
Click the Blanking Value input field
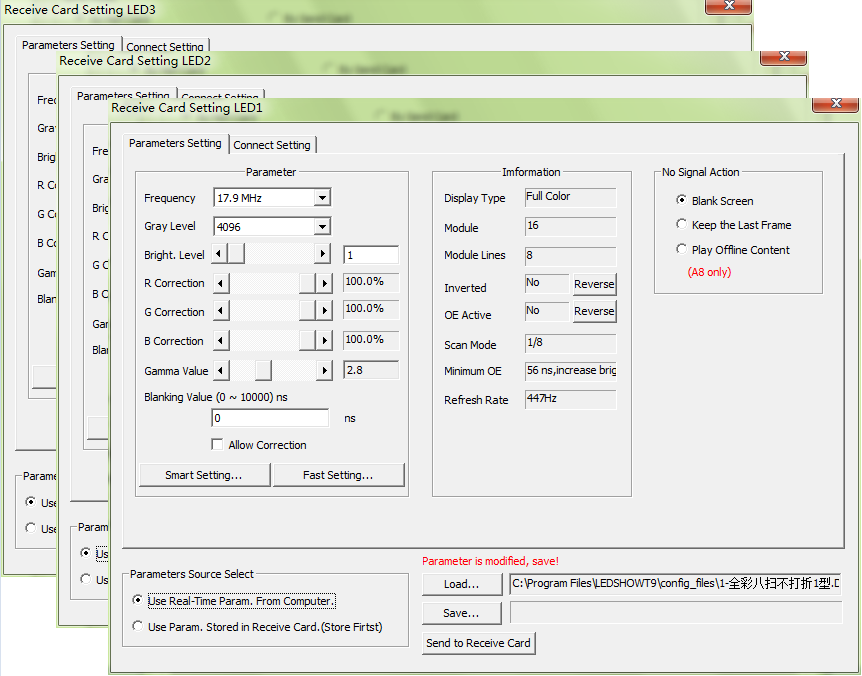[270, 418]
